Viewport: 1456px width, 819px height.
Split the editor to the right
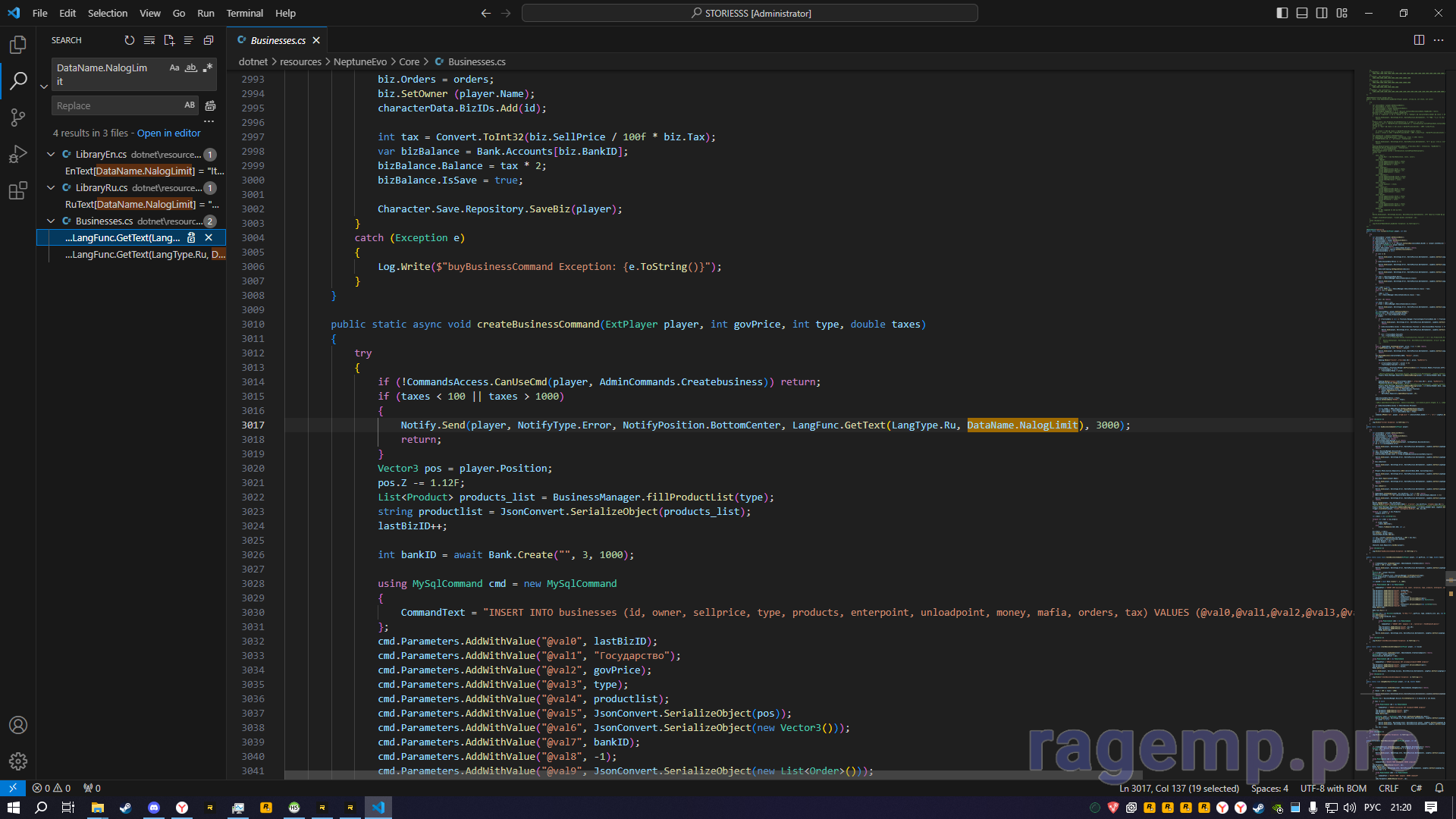[x=1419, y=40]
